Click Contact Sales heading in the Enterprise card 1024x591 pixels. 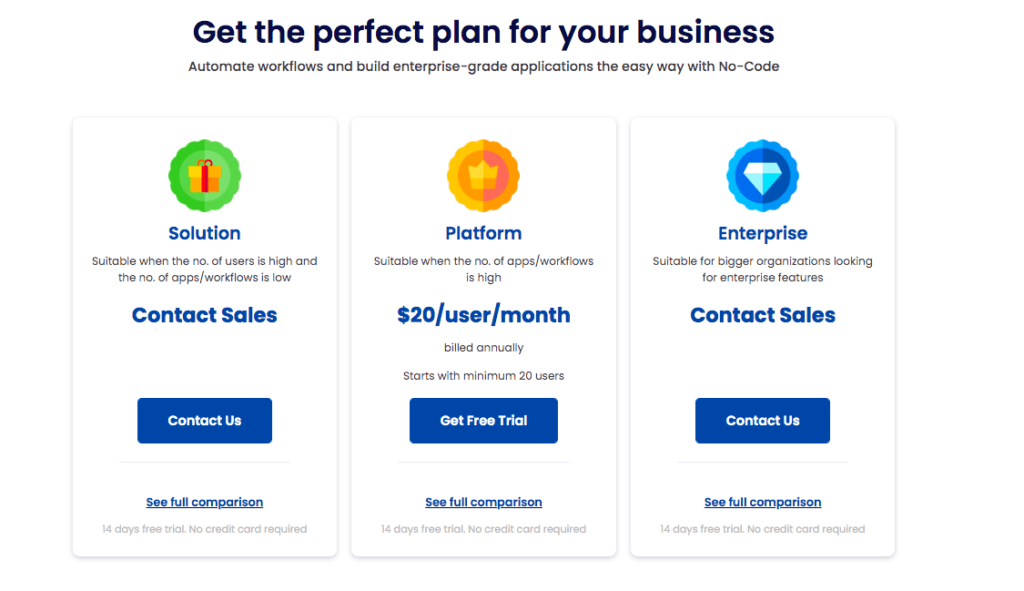pos(762,315)
